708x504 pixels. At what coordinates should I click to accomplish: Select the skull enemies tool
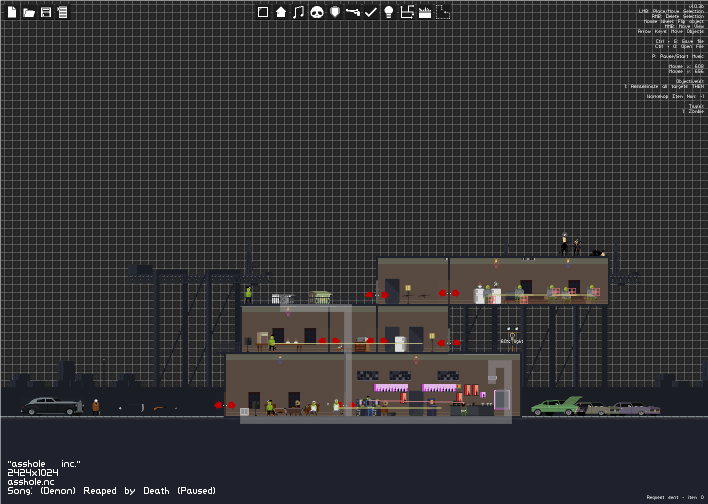point(317,12)
